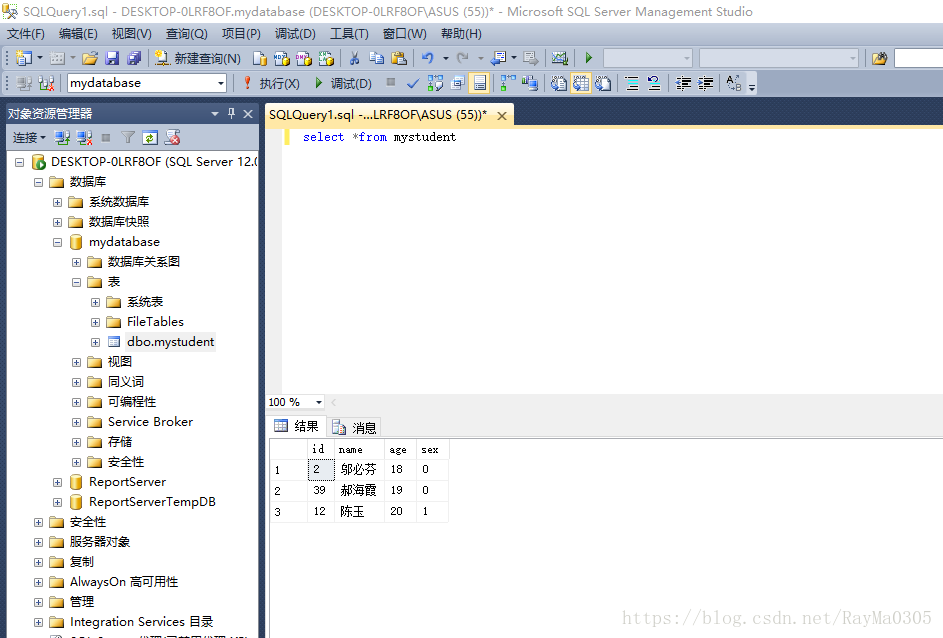Click the Activity Monitor icon

pos(560,58)
